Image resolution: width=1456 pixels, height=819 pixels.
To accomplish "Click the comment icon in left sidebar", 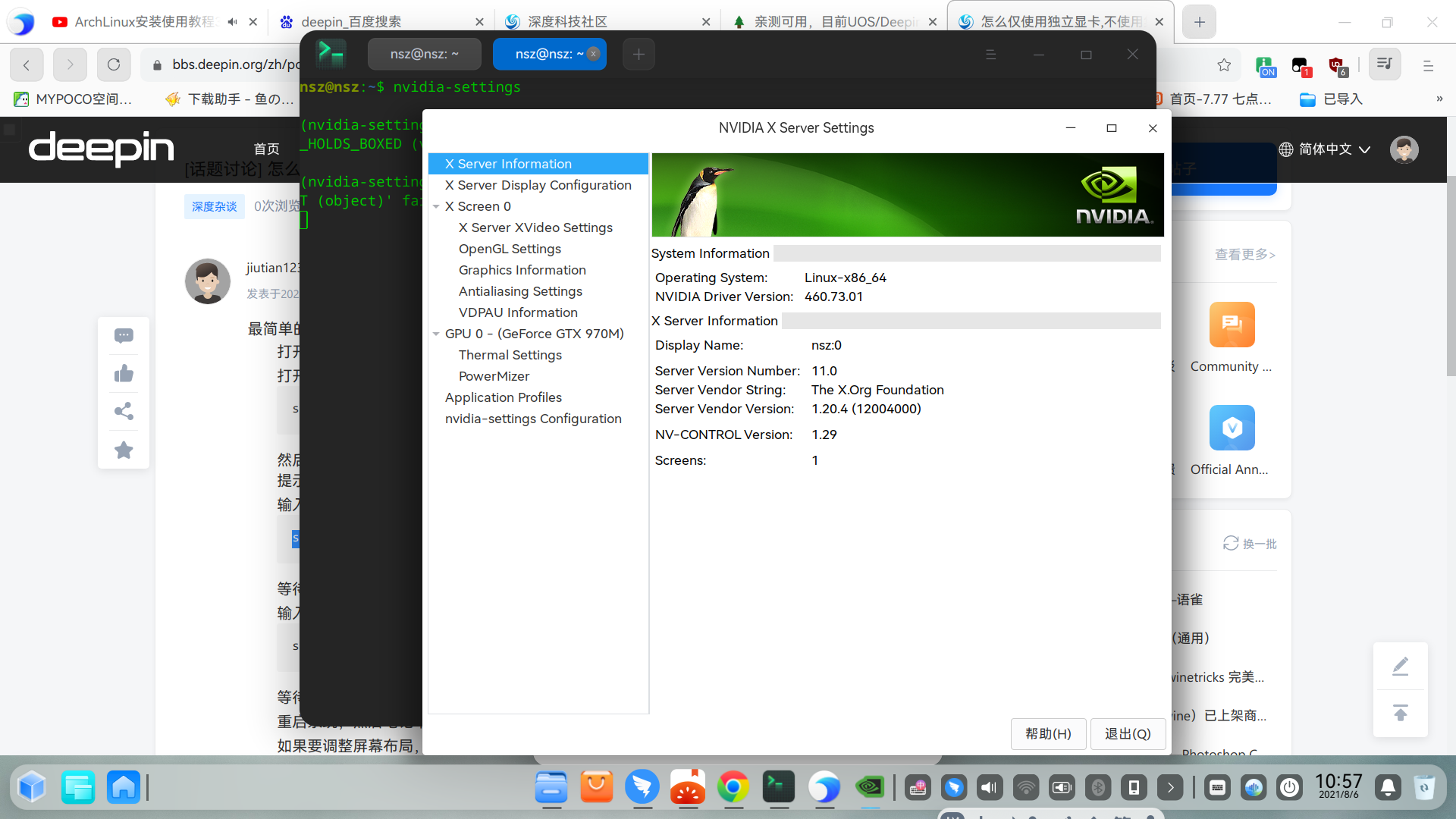I will tap(124, 335).
